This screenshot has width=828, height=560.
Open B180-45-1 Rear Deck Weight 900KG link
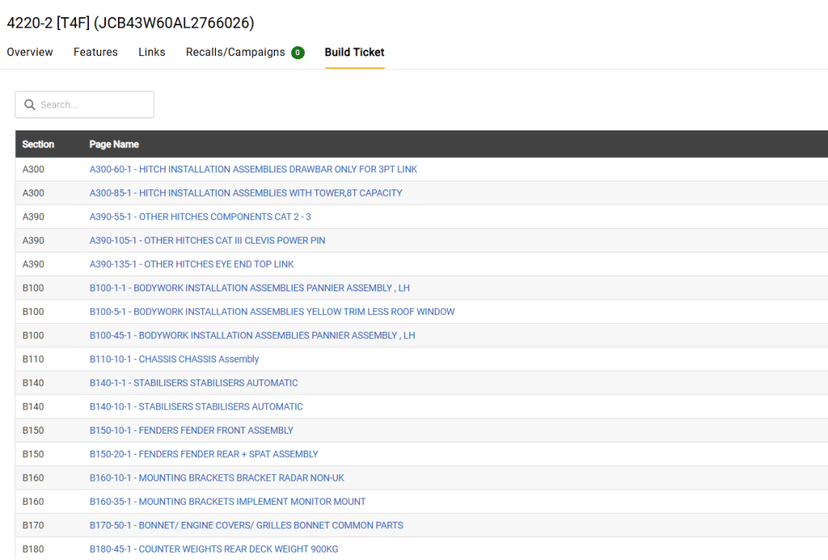pyautogui.click(x=214, y=549)
